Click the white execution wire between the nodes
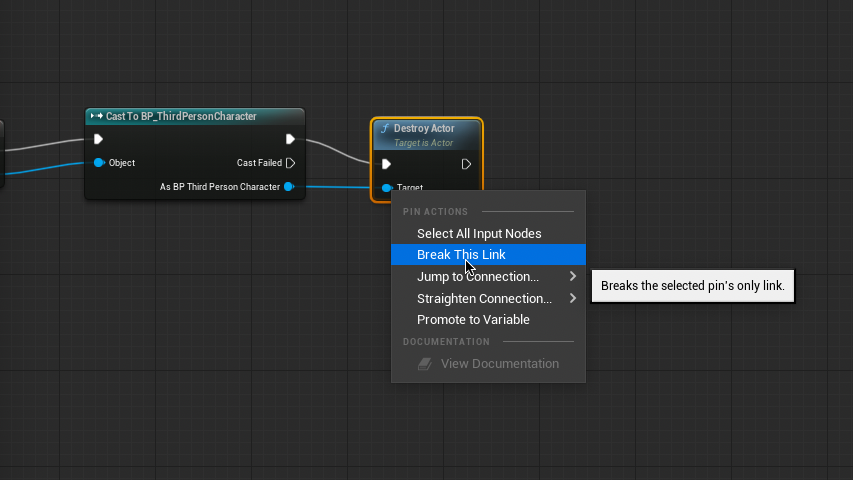853x480 pixels. click(x=337, y=150)
